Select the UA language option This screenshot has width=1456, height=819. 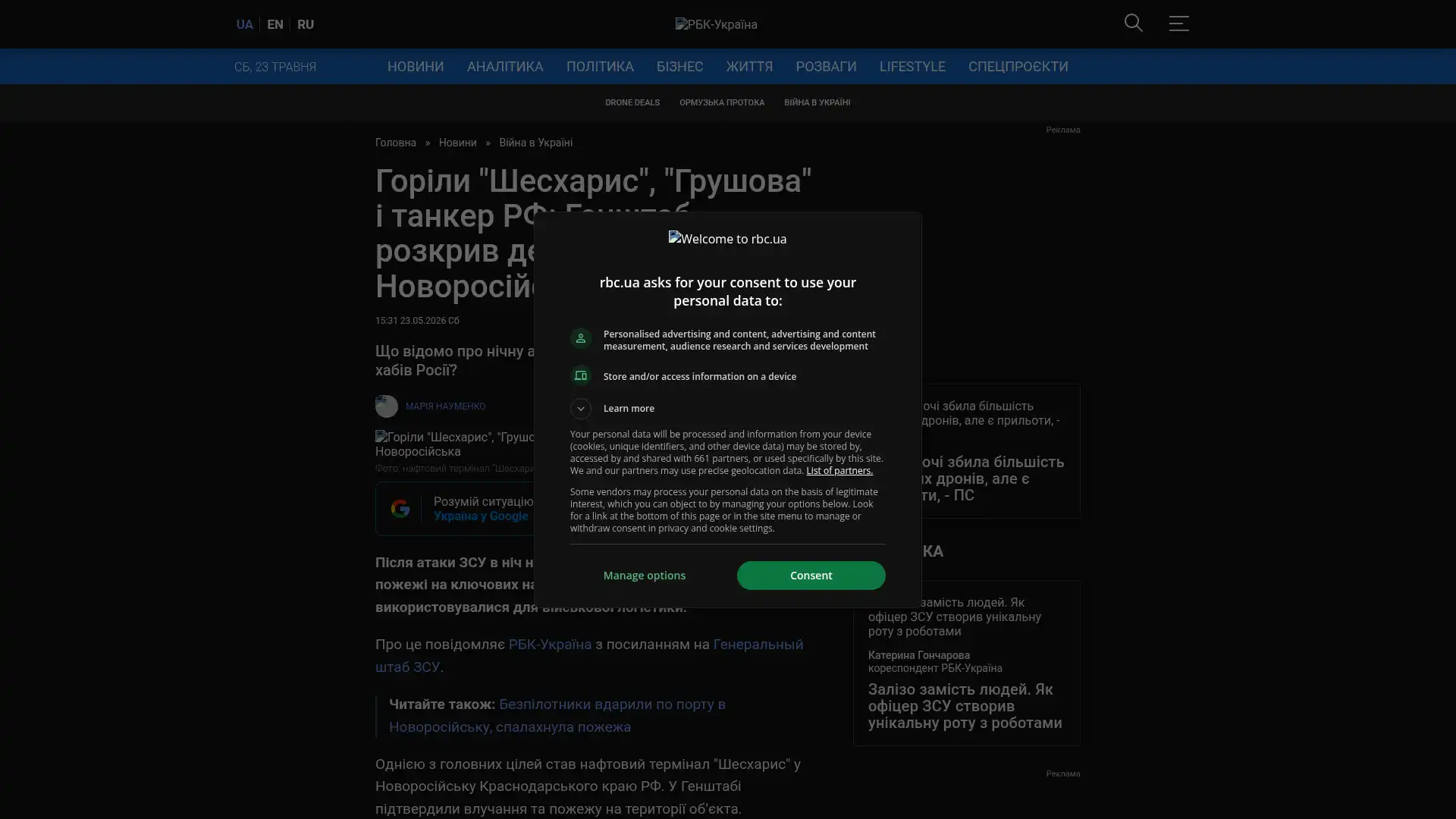tap(244, 24)
